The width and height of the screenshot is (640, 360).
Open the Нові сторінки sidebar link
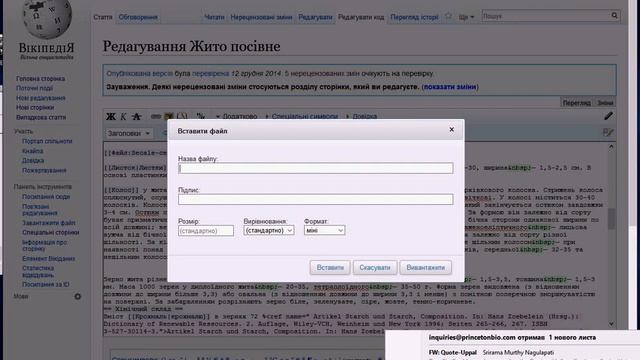click(35, 107)
